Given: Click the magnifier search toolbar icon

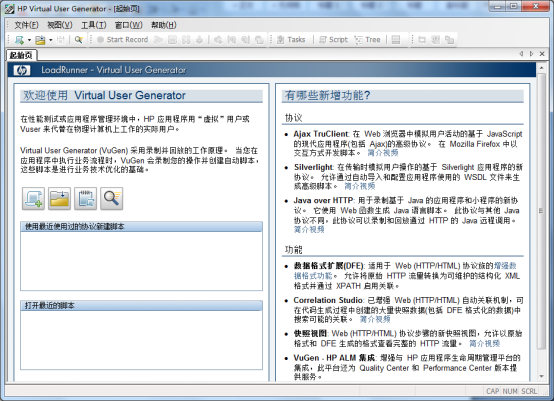Looking at the screenshot, I should coord(78,40).
